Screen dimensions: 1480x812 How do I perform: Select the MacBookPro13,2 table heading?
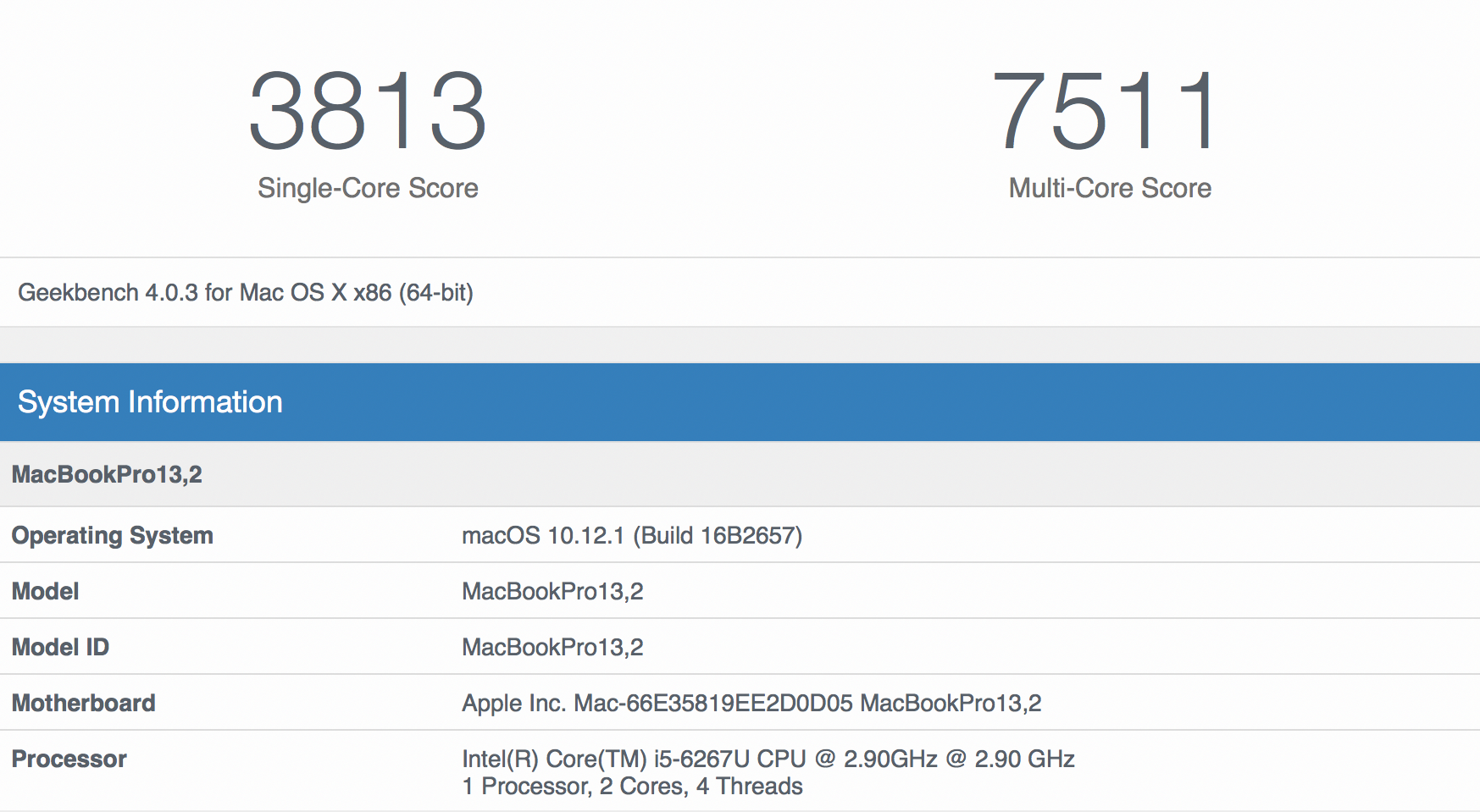click(107, 474)
